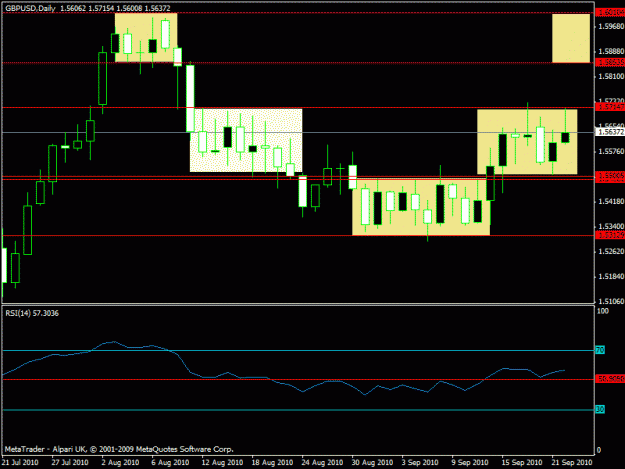The width and height of the screenshot is (625, 469).
Task: Click the GBPUSD,Daily chart title text
Action: pyautogui.click(x=30, y=8)
